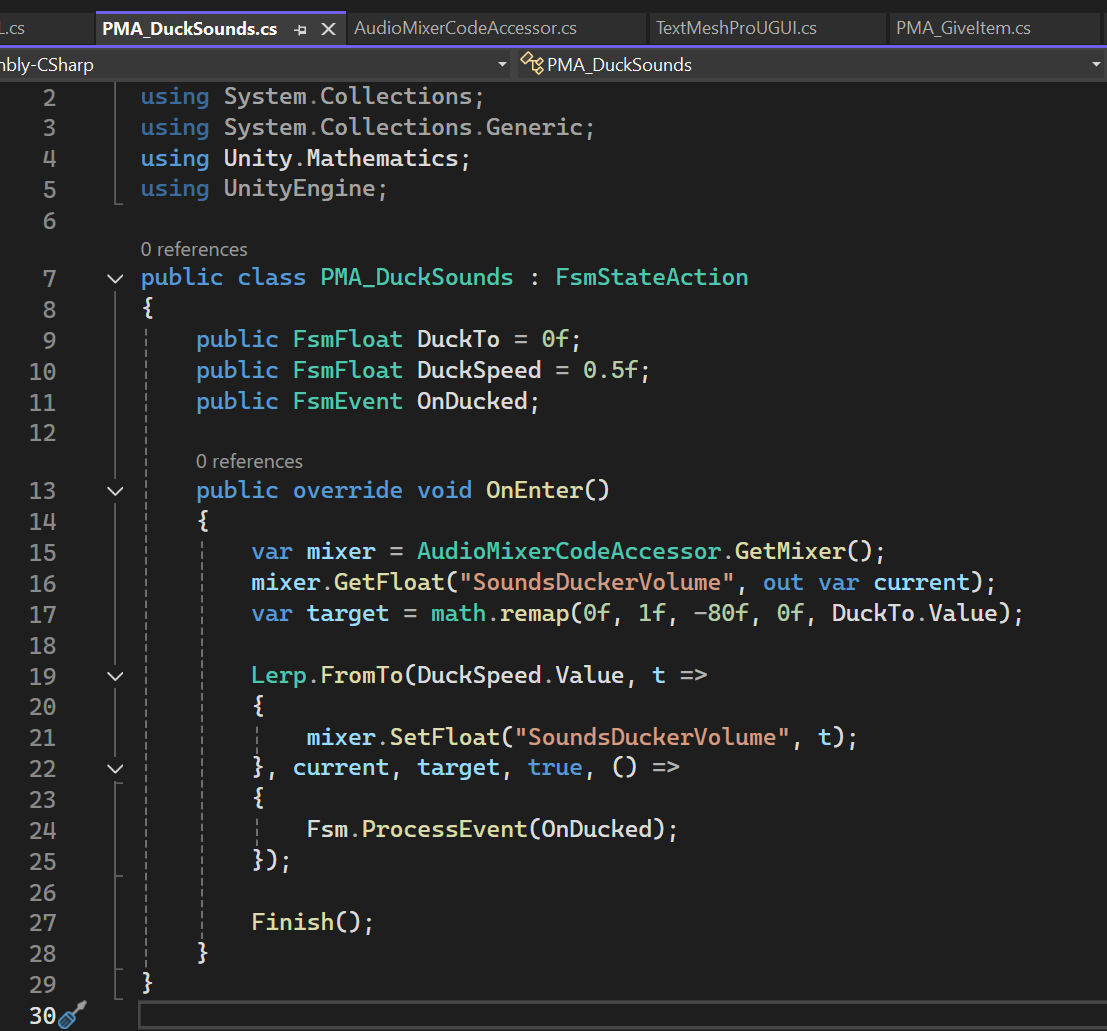This screenshot has height=1031, width=1107.
Task: Click using UnityEngine on line 5
Action: pos(264,189)
